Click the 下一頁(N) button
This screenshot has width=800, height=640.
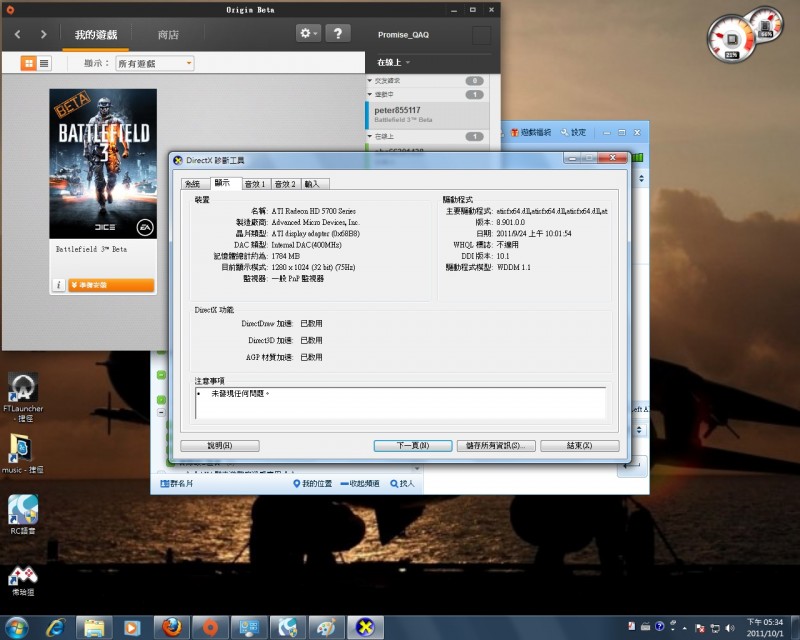413,445
